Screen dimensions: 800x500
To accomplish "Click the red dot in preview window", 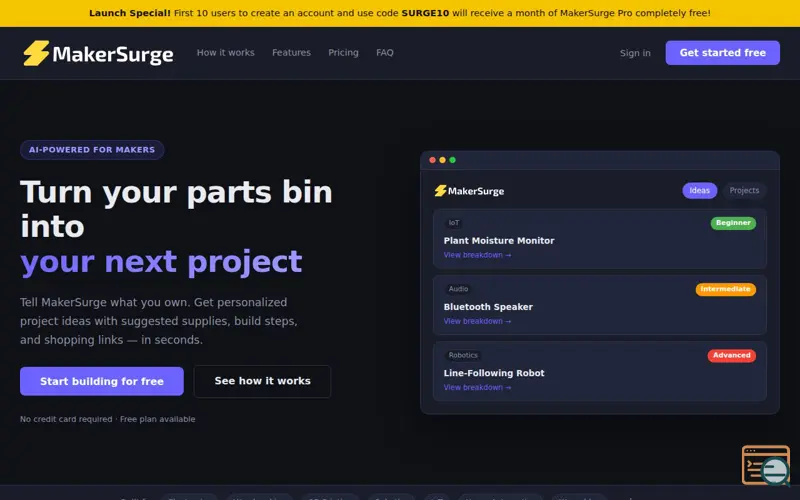I will click(432, 160).
